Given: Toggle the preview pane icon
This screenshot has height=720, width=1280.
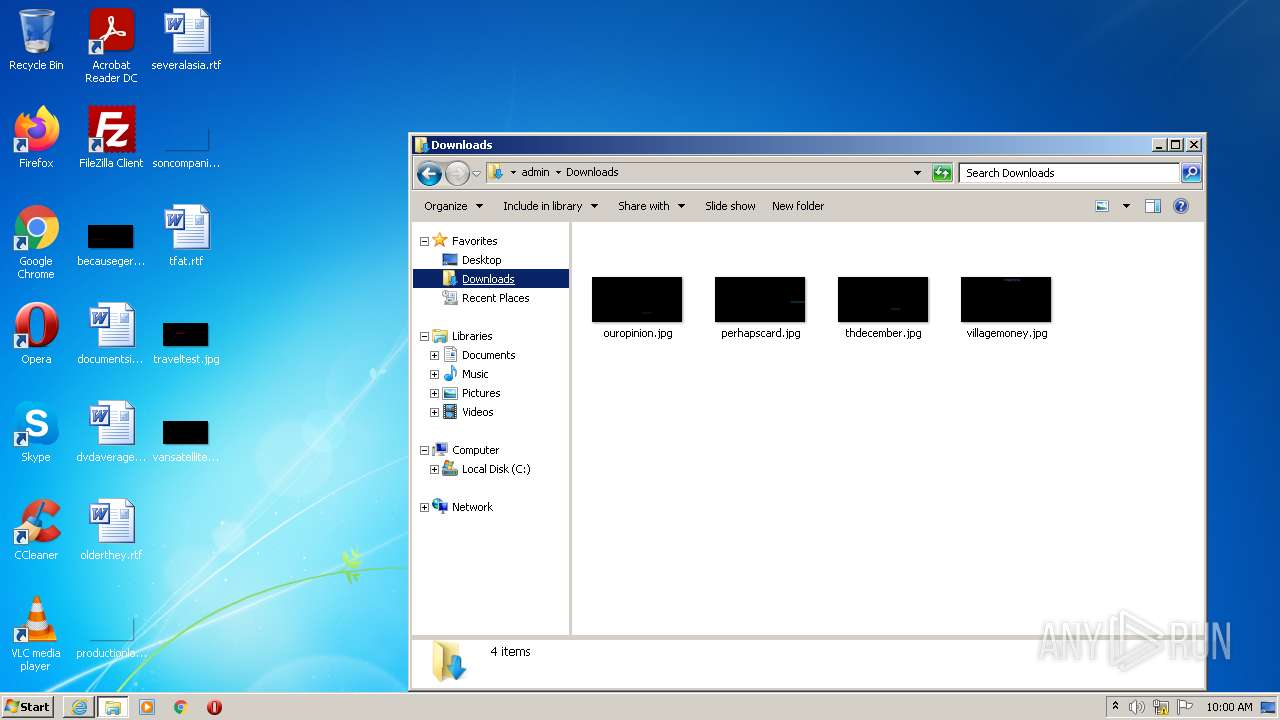Looking at the screenshot, I should tap(1153, 206).
